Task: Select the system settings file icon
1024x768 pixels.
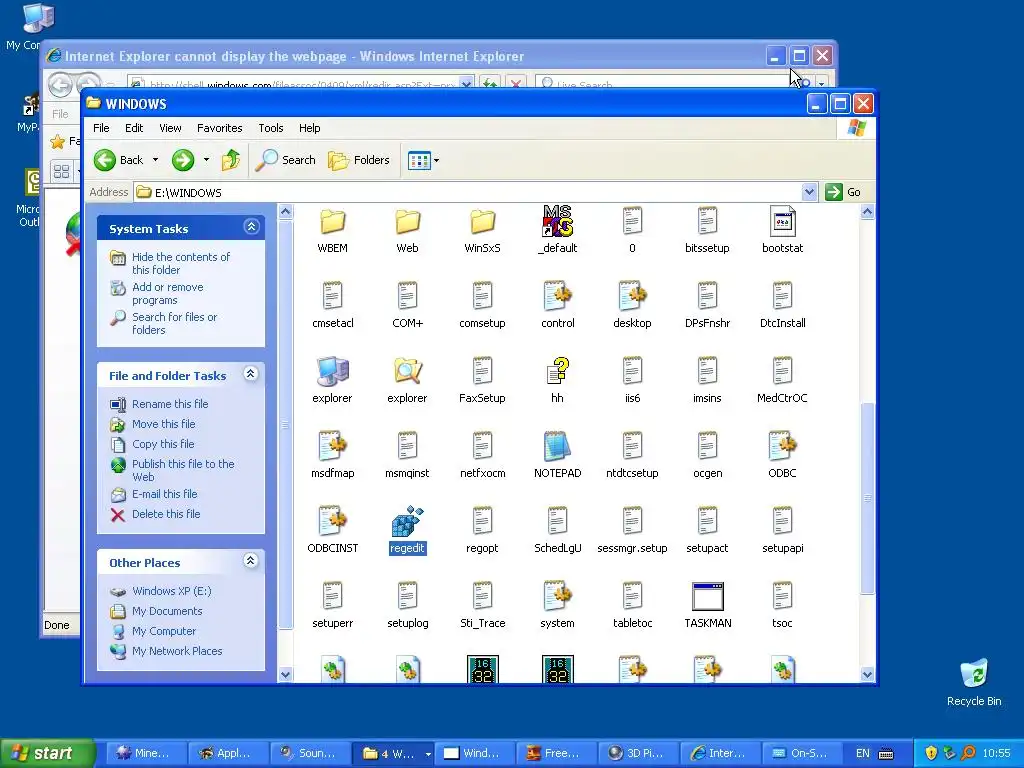Action: point(557,596)
